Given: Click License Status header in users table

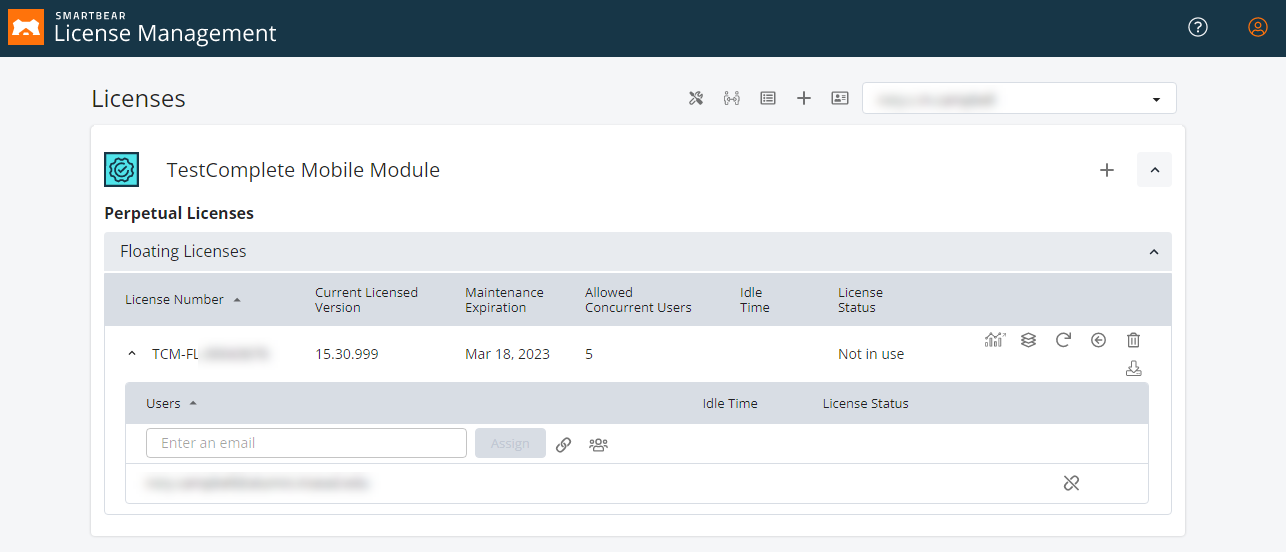Looking at the screenshot, I should [866, 404].
